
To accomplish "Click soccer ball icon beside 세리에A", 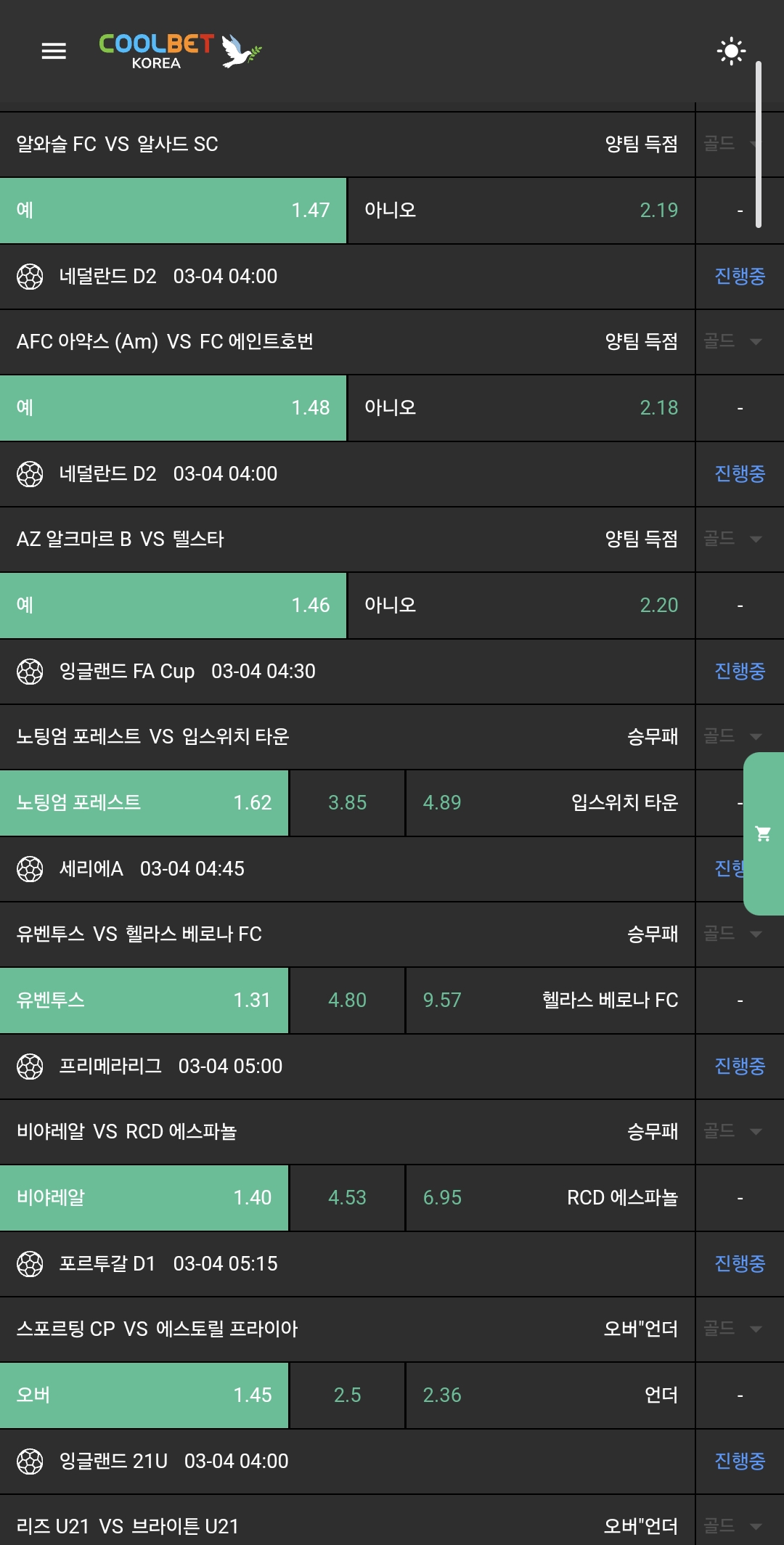I will click(x=30, y=869).
